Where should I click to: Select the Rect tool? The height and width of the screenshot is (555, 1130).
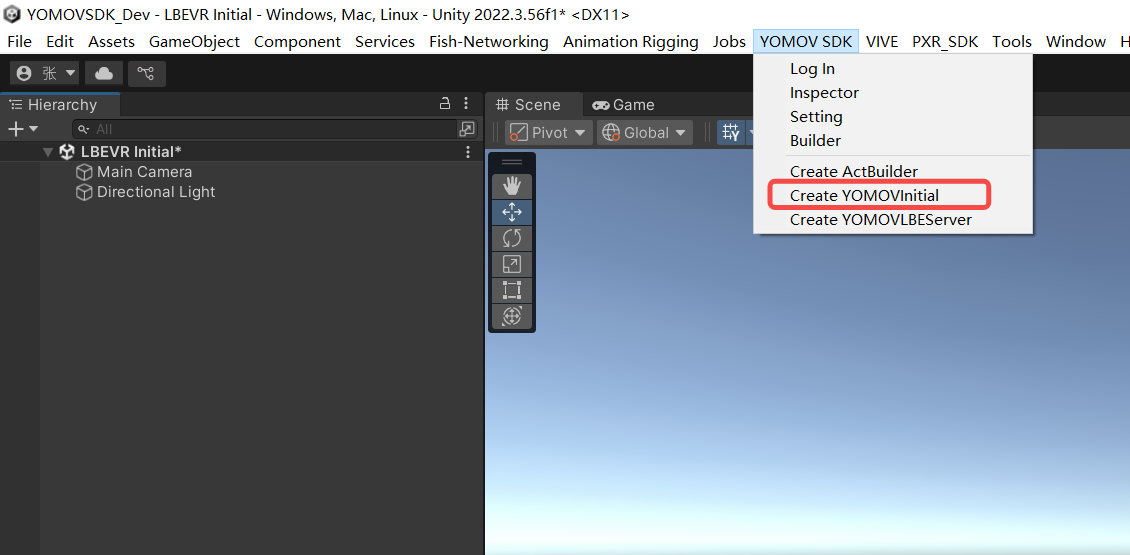(512, 290)
